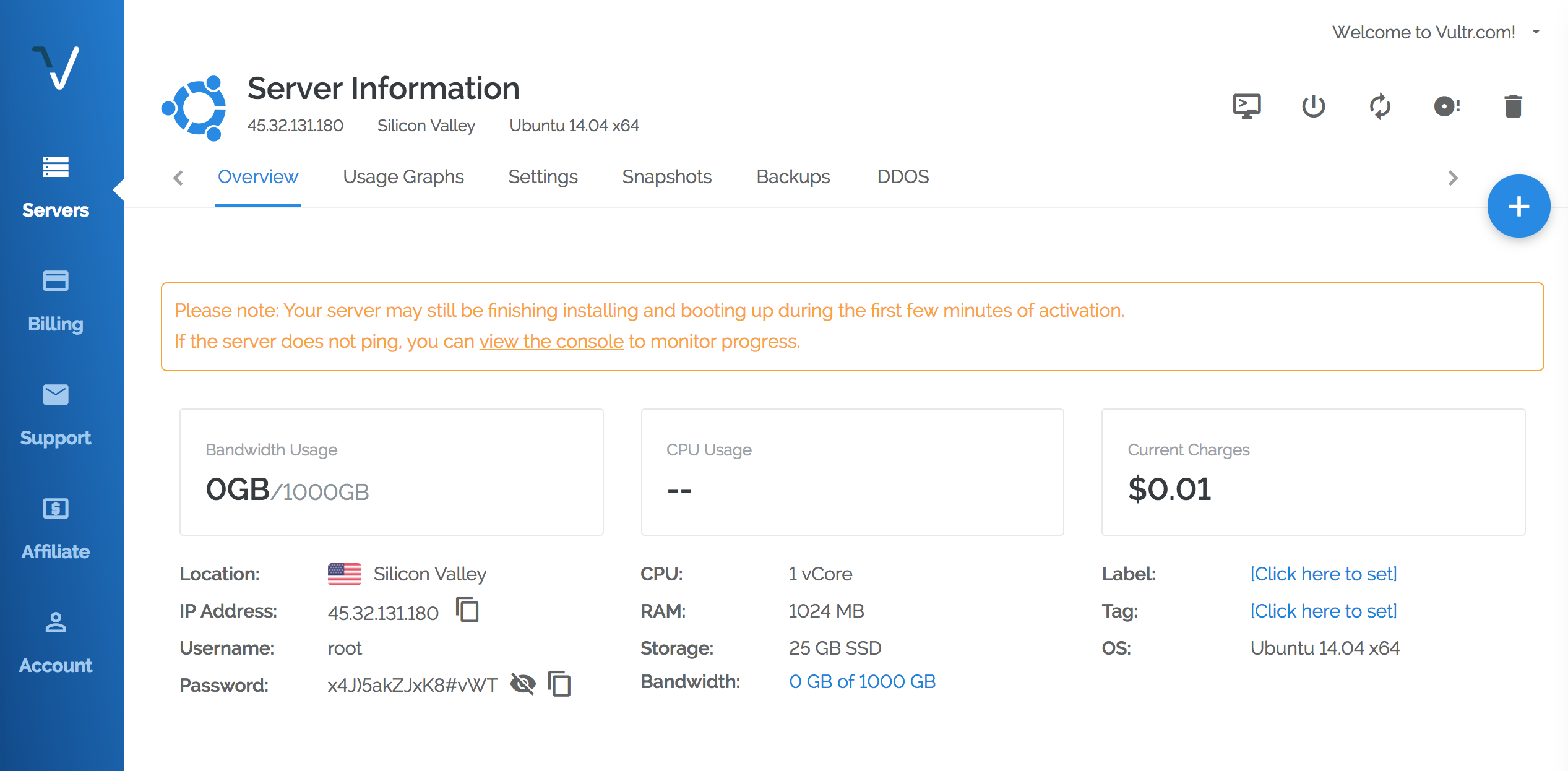Viewport: 1568px width, 771px height.
Task: Click the Current Charges card
Action: [x=1314, y=472]
